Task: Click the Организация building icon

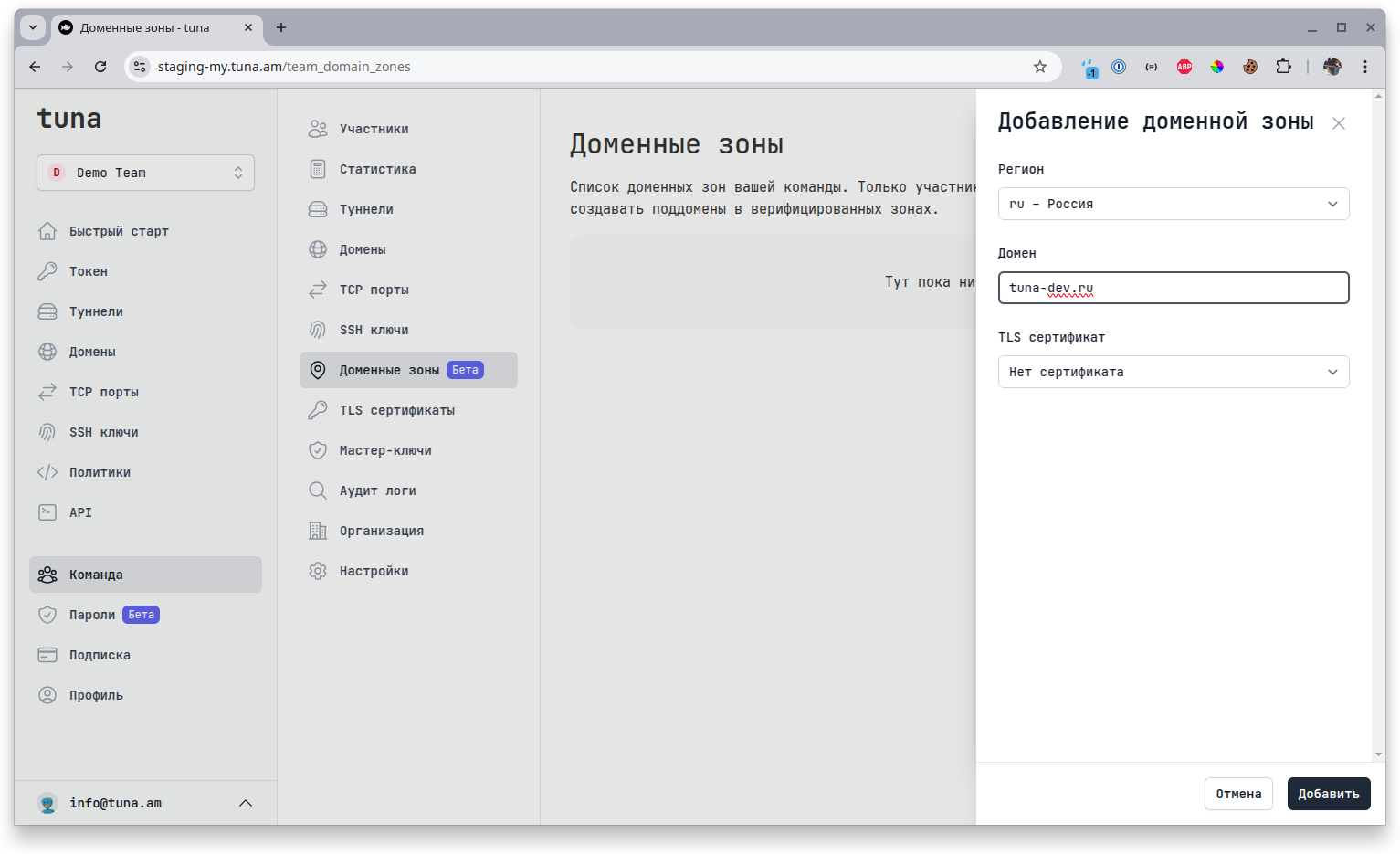Action: tap(318, 531)
